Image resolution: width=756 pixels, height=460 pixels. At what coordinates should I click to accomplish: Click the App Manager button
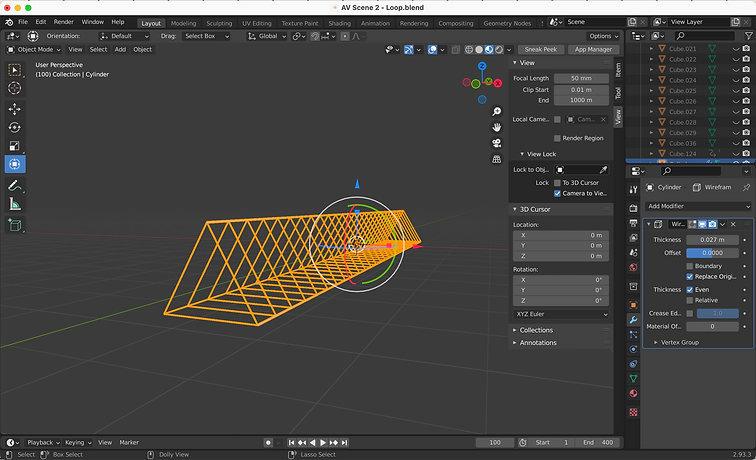click(593, 50)
